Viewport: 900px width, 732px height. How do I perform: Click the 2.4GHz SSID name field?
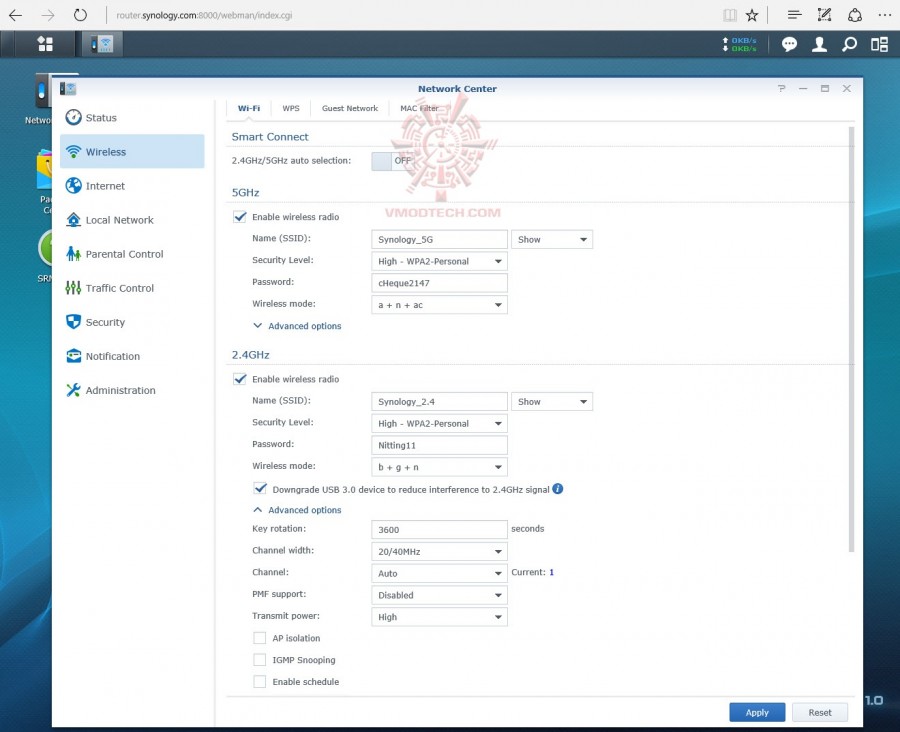click(x=439, y=402)
